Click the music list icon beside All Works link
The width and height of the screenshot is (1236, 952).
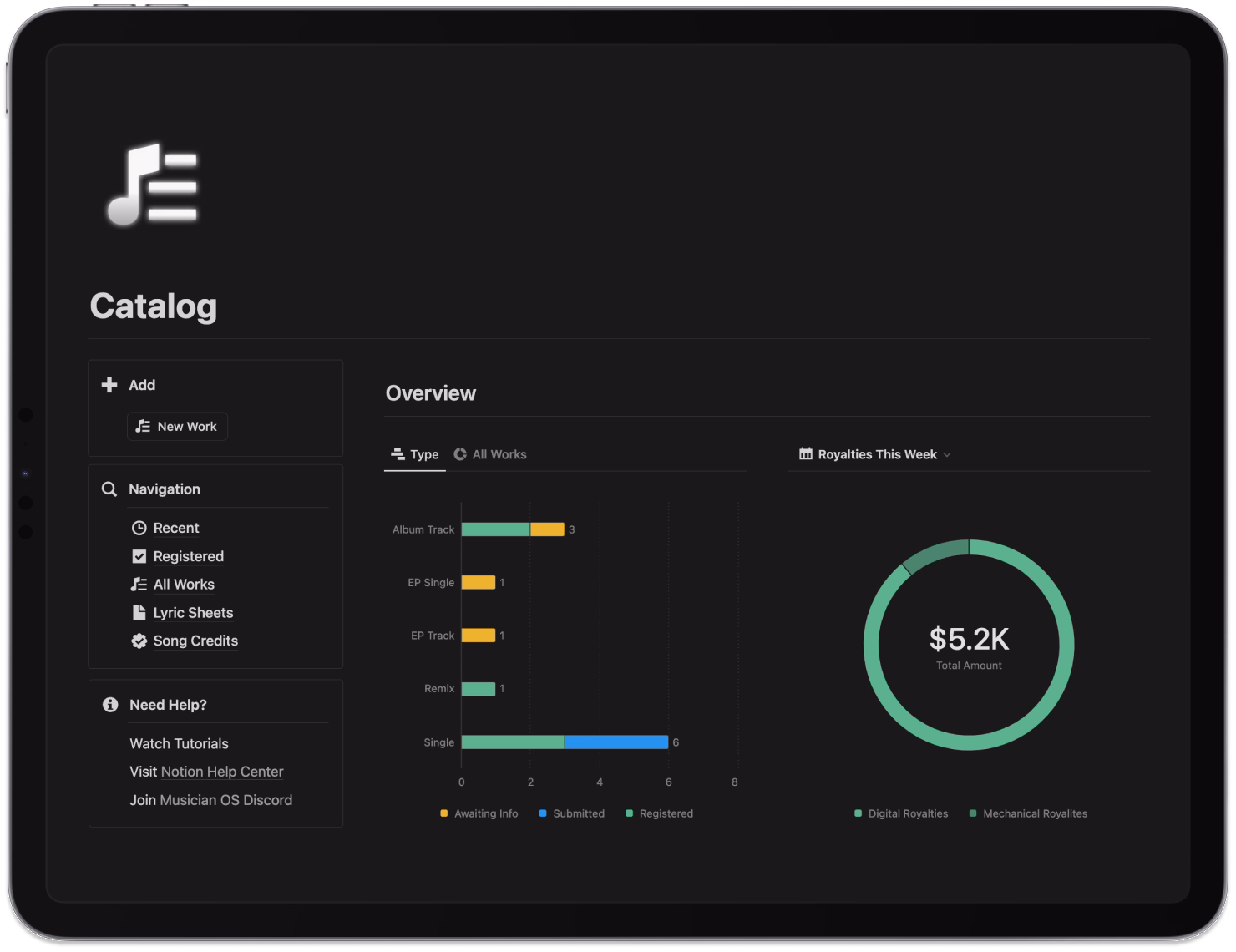click(139, 585)
